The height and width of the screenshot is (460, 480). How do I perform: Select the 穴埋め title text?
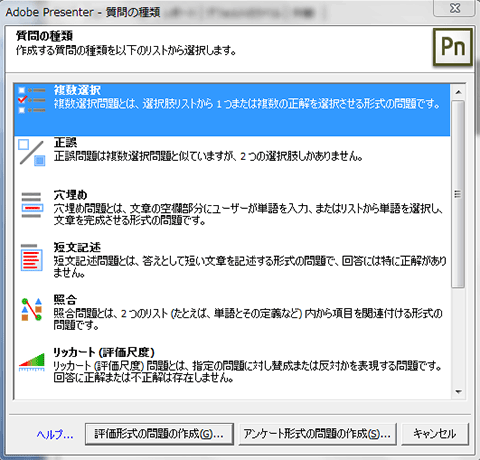click(x=71, y=195)
